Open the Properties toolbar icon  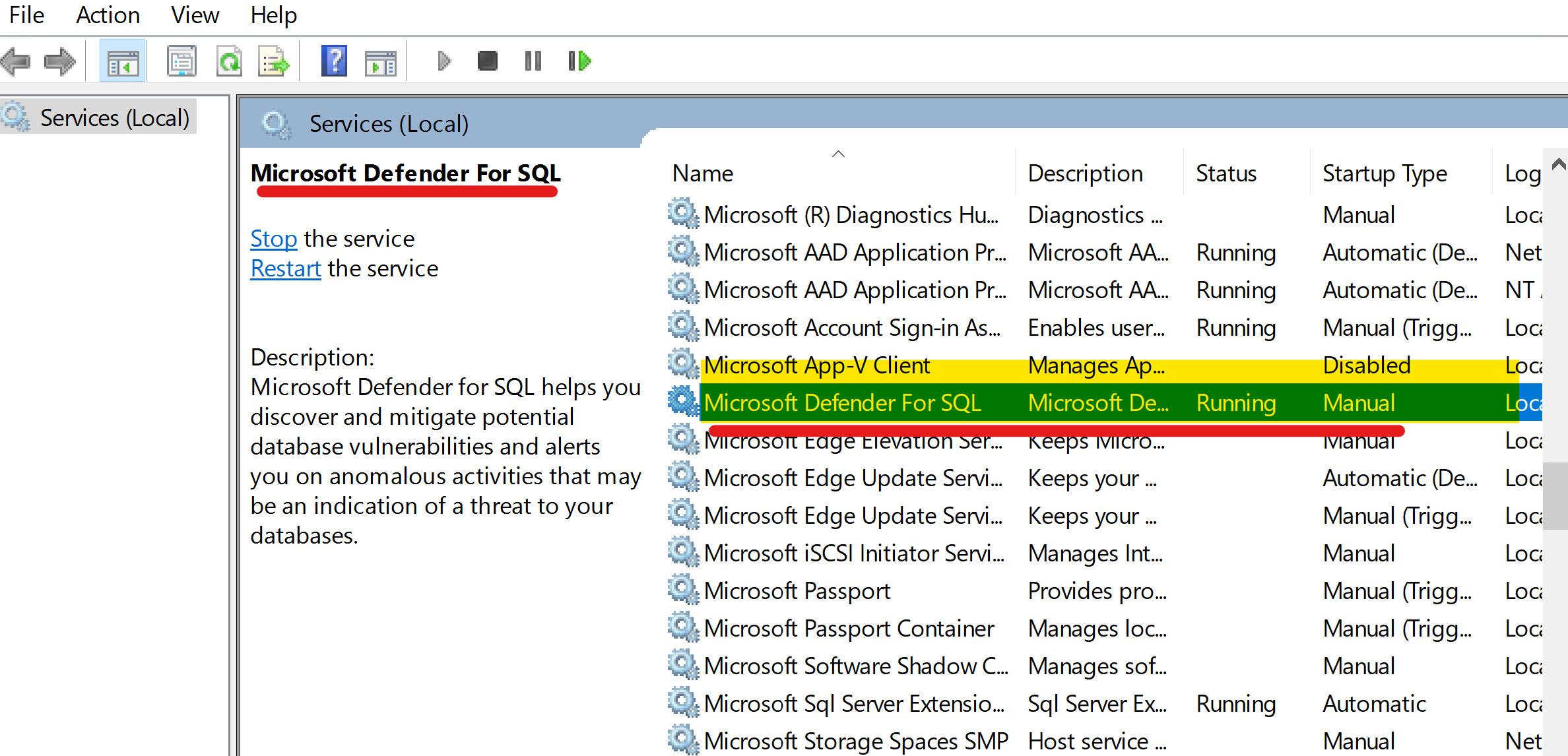click(181, 61)
